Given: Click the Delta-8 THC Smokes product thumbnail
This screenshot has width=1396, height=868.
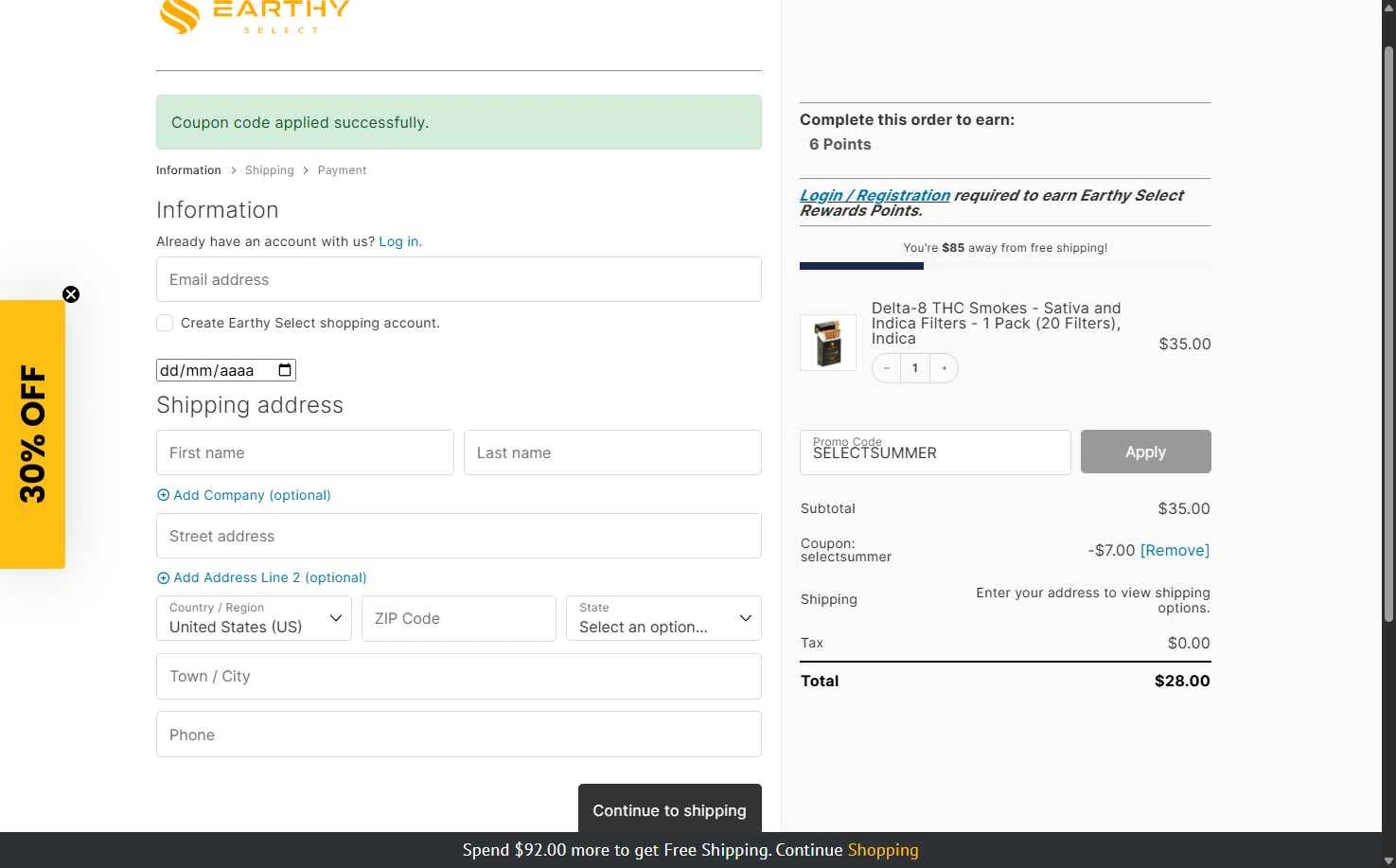Looking at the screenshot, I should pos(828,343).
